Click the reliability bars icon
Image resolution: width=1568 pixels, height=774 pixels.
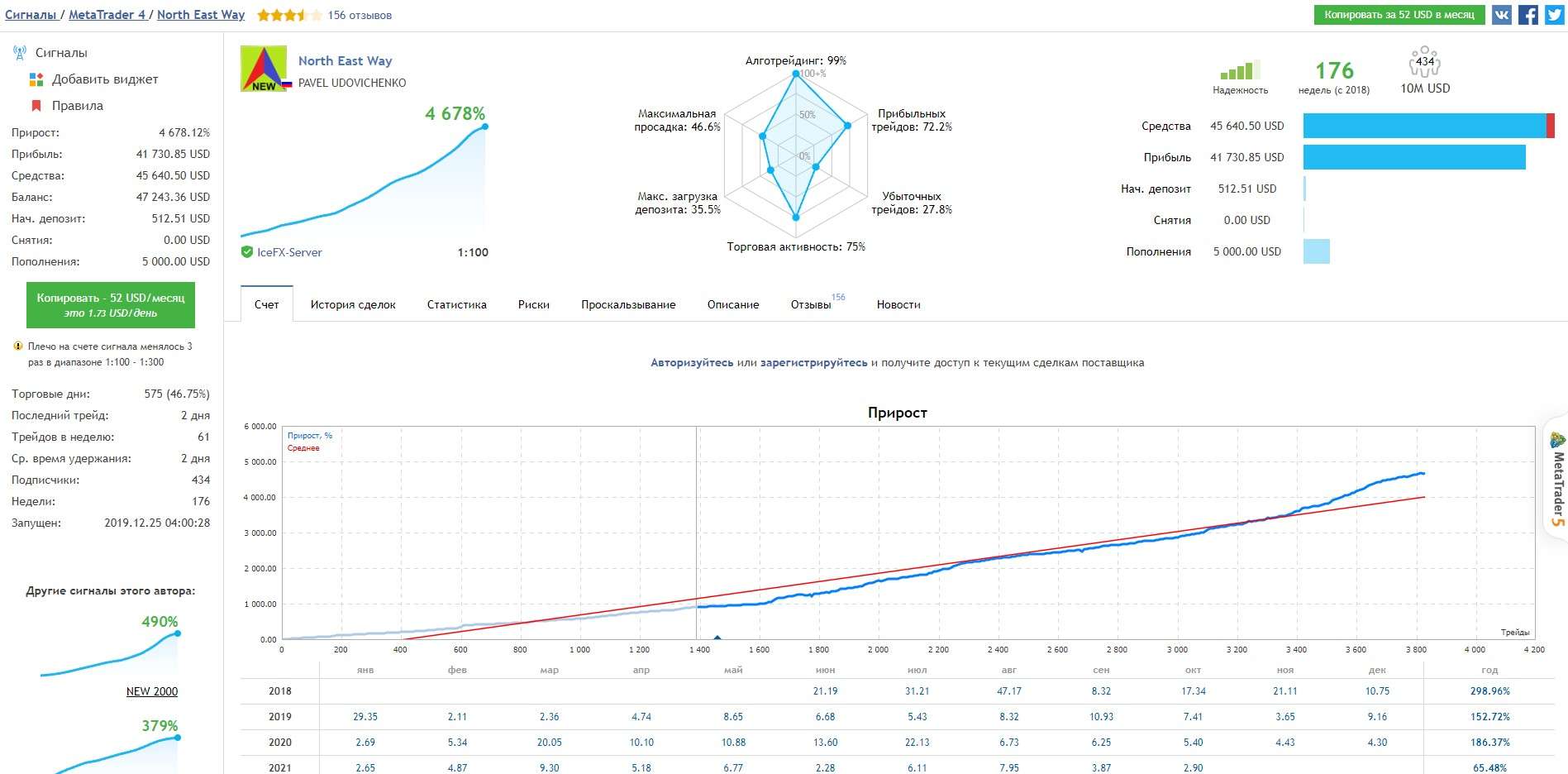pyautogui.click(x=1240, y=70)
